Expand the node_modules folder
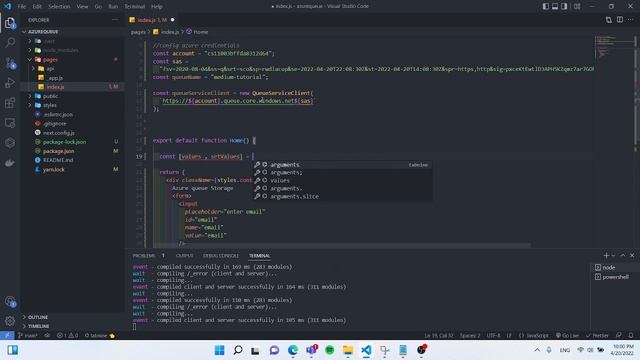This screenshot has width=640, height=360. pyautogui.click(x=60, y=50)
